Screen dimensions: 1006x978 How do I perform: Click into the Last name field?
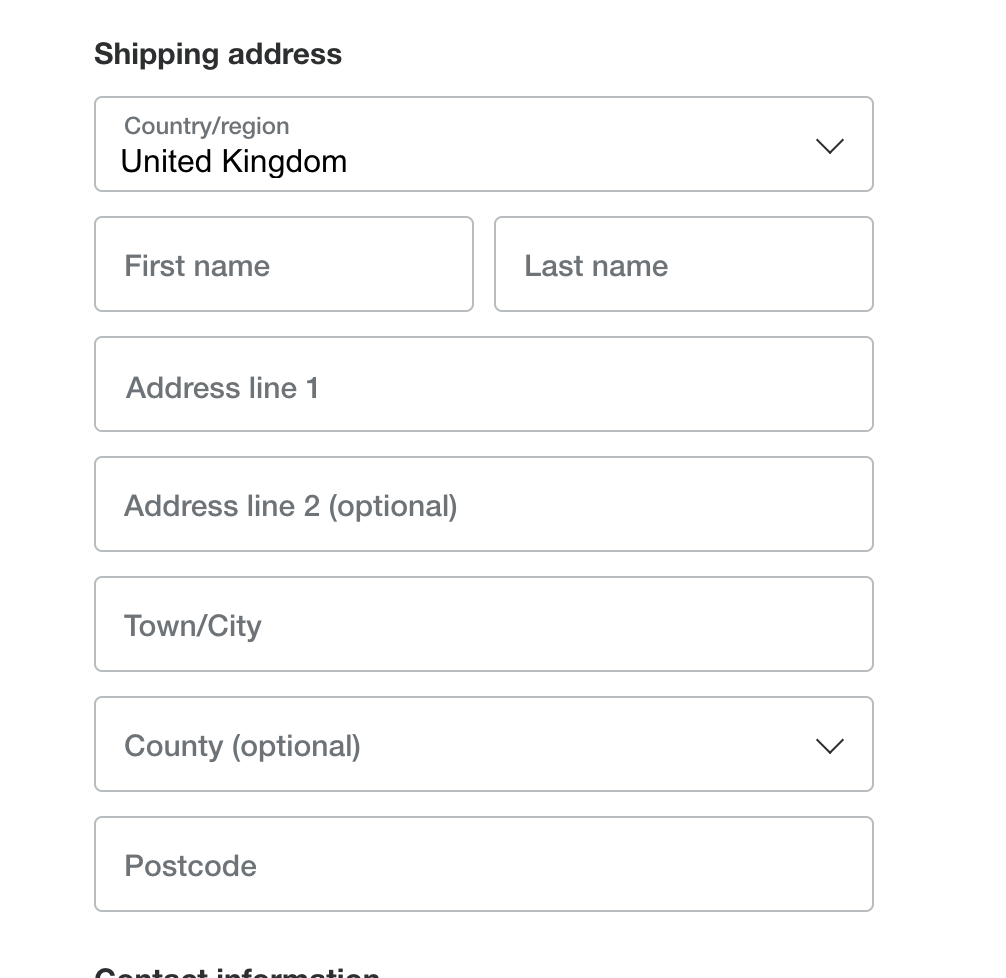click(683, 264)
